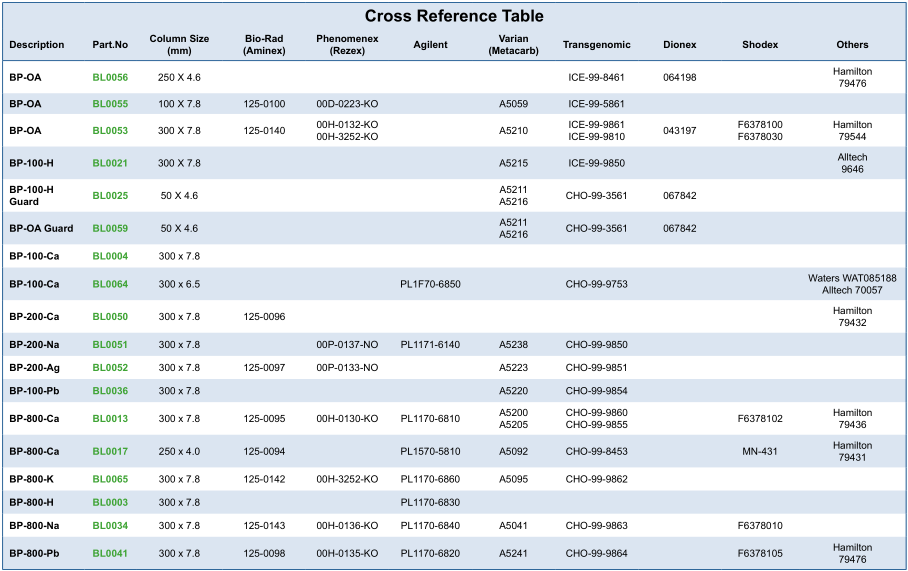
Task: Select the Description column header
Action: click(x=36, y=45)
